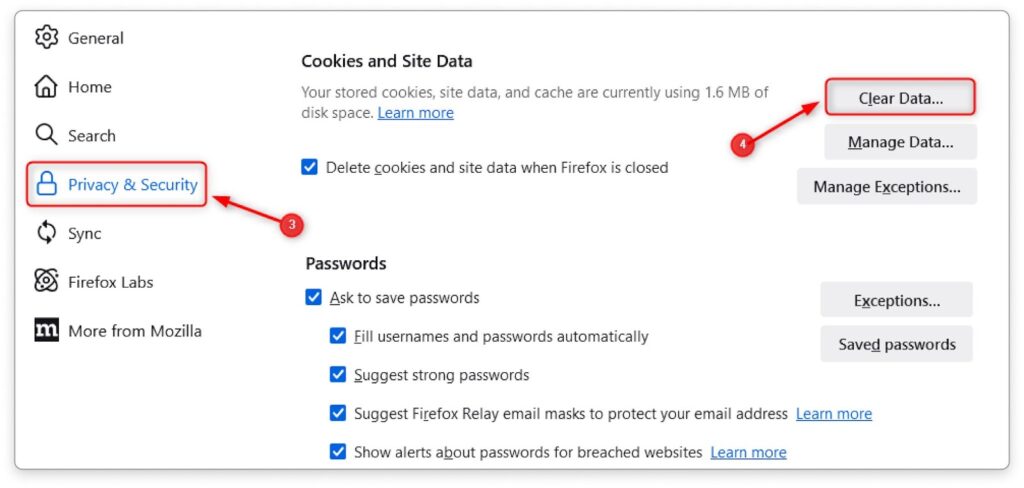Go to the Firefox Labs section

pos(110,282)
